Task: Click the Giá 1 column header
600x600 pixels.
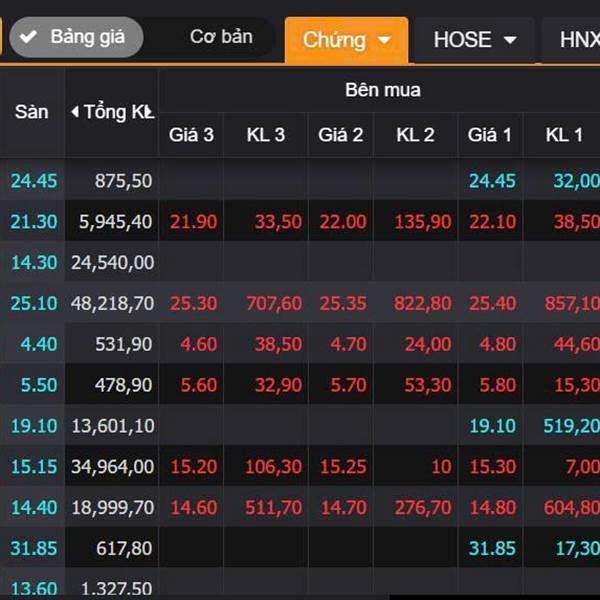Action: tap(491, 135)
